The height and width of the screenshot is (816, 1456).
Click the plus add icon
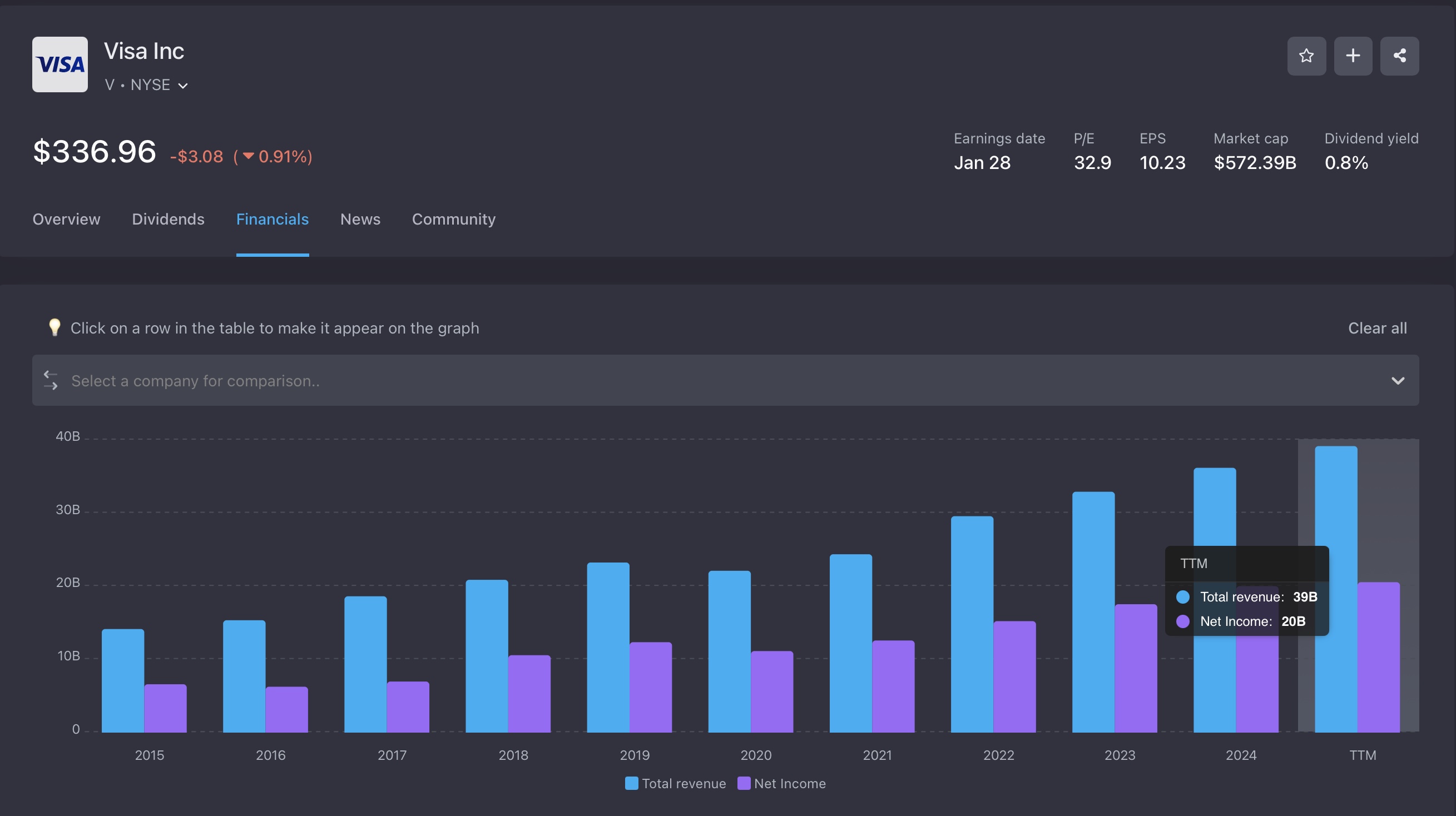click(1353, 56)
